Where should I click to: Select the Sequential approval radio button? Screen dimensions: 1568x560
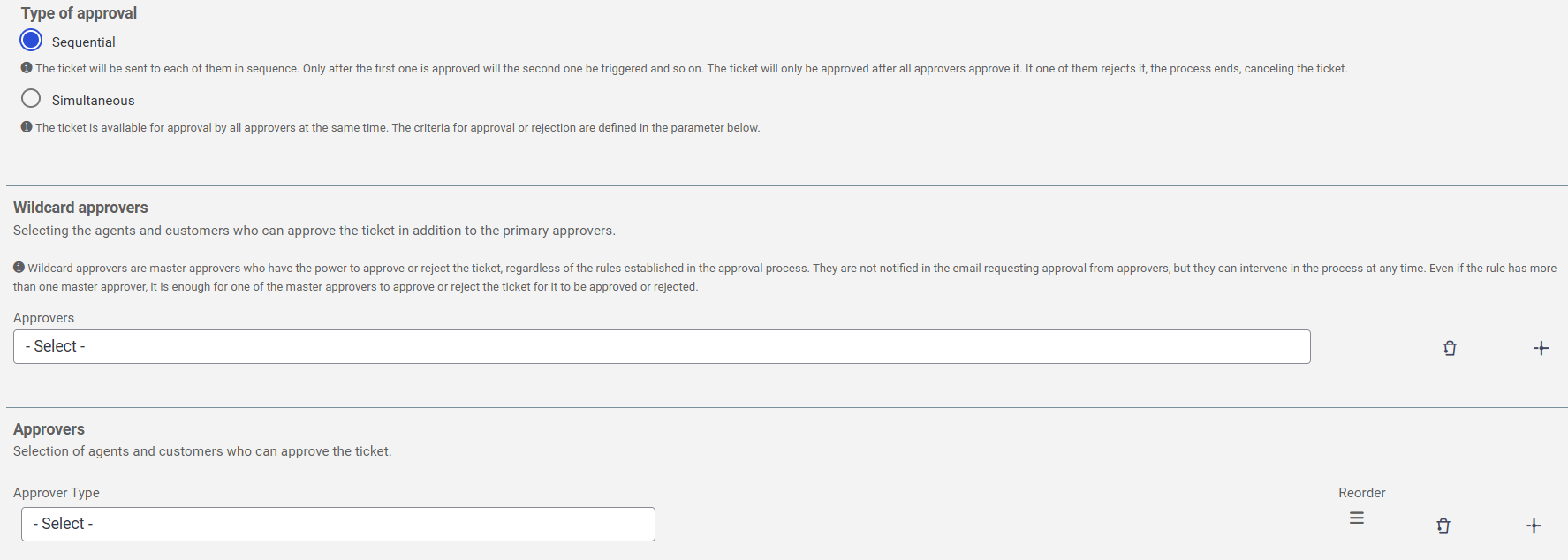point(31,40)
